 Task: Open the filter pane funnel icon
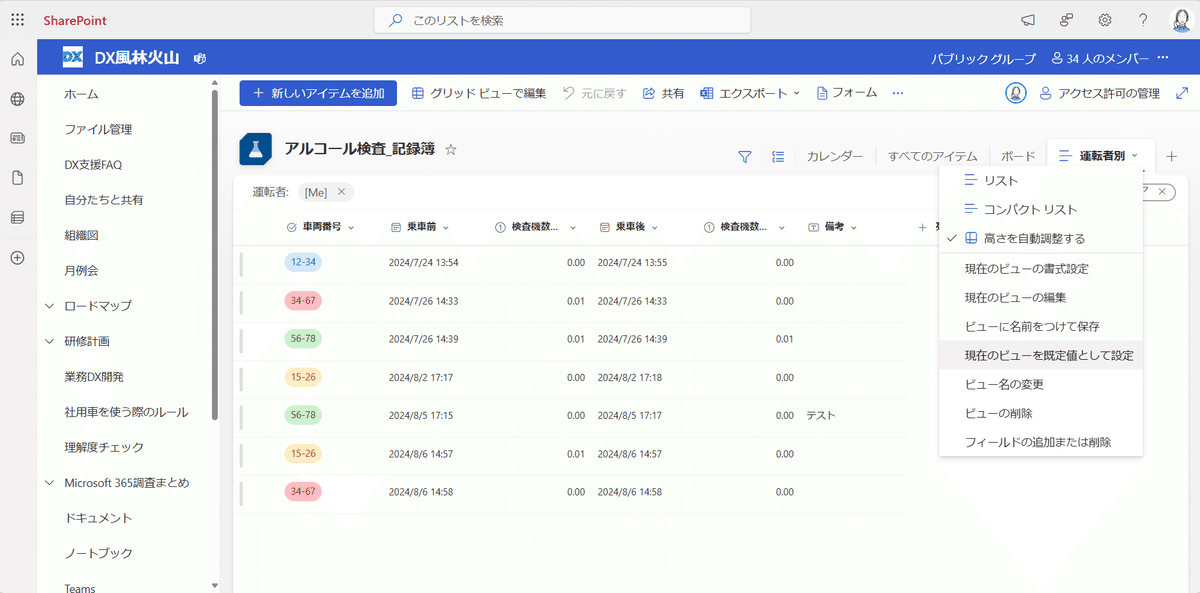tap(744, 156)
